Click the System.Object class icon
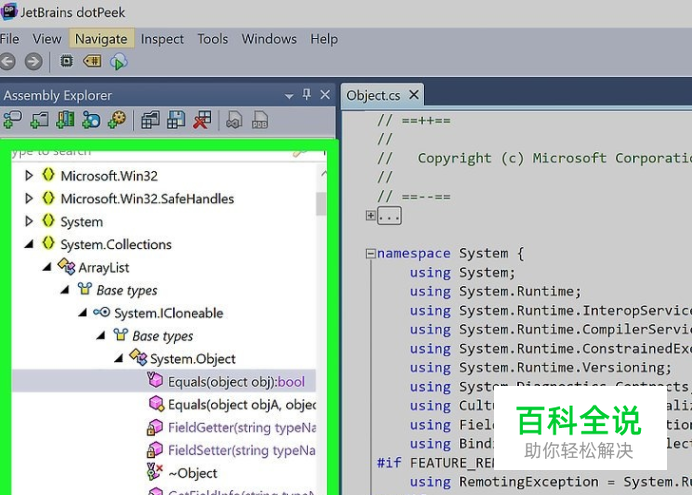Screen dimensions: 692x495 click(x=138, y=357)
